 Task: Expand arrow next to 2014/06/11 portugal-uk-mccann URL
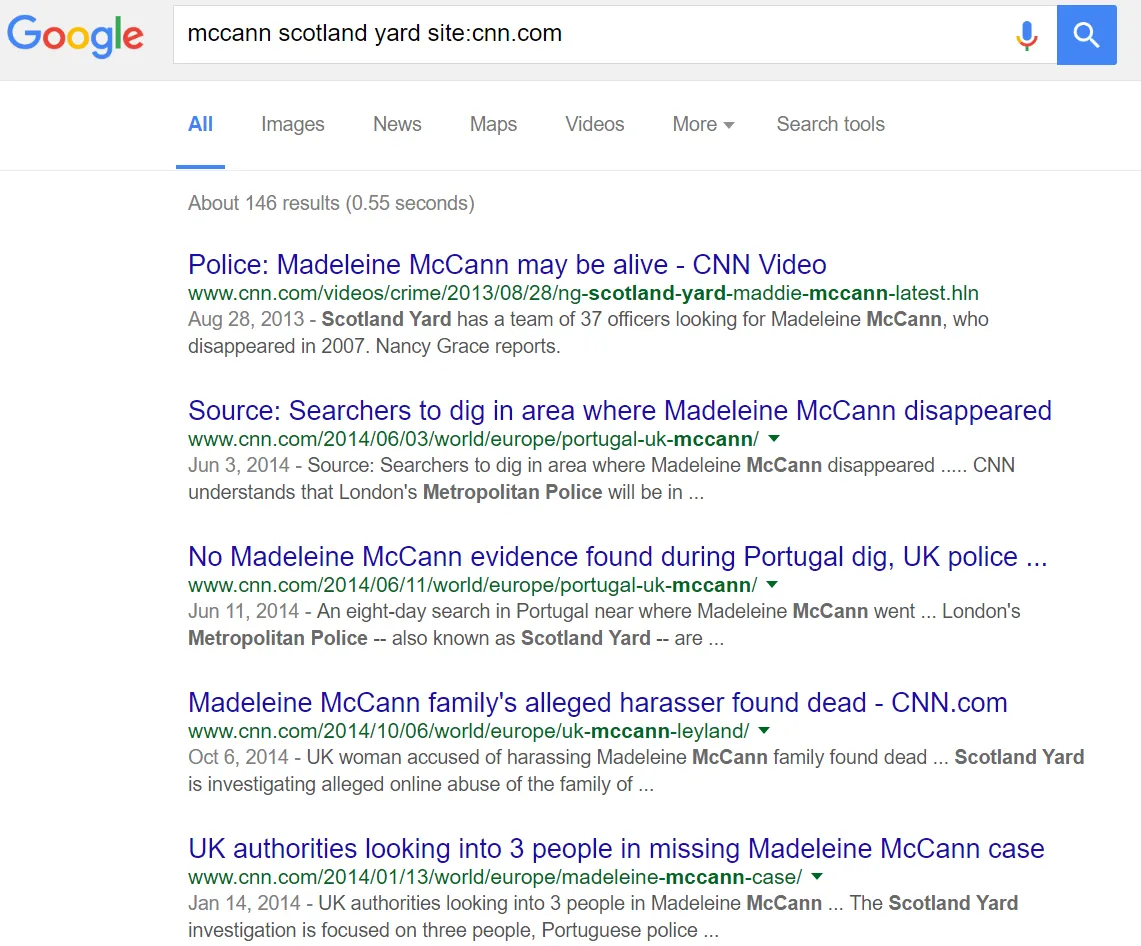point(773,584)
